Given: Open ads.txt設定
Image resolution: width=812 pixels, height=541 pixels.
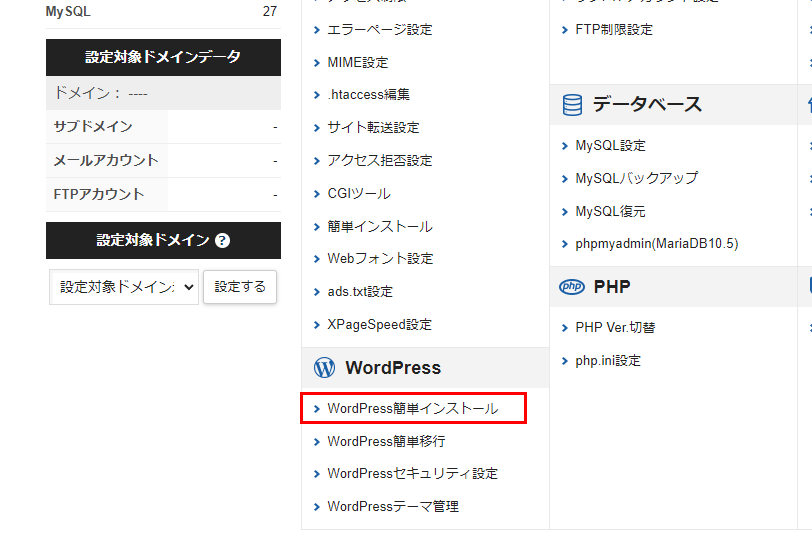Looking at the screenshot, I should 360,291.
